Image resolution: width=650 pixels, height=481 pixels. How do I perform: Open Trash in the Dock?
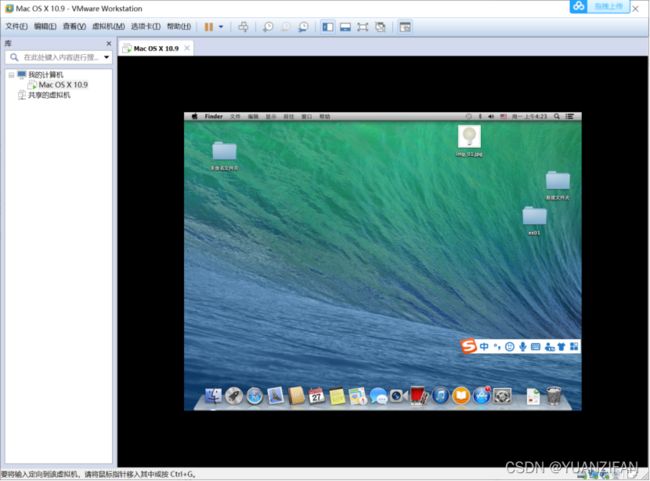[x=554, y=396]
